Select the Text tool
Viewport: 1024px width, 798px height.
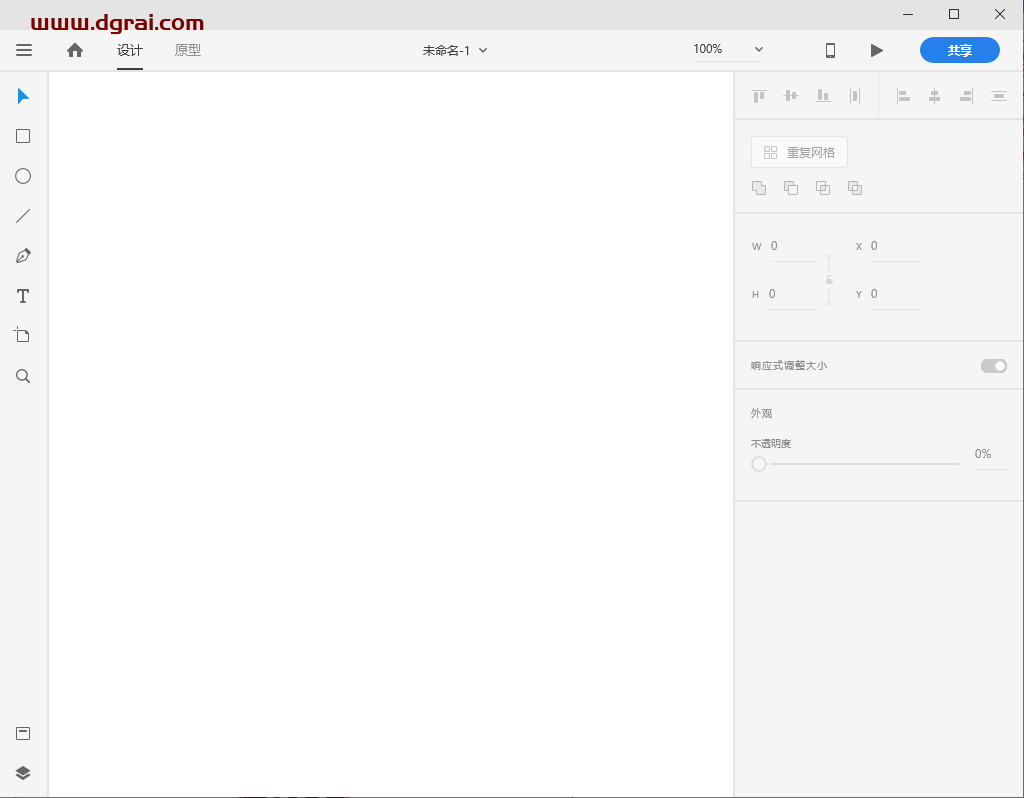coord(23,296)
